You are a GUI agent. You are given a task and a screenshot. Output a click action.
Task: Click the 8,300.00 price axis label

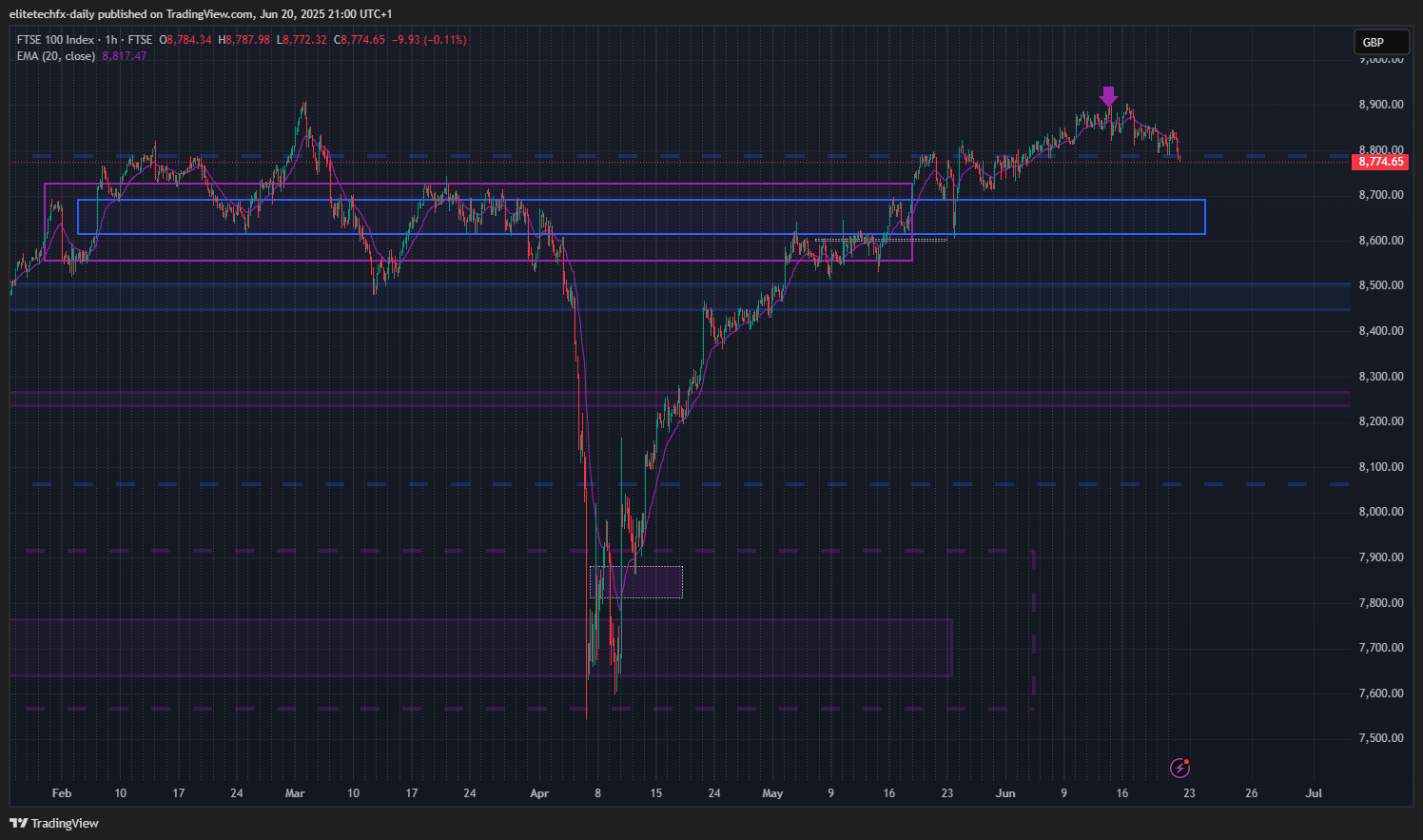(1381, 377)
